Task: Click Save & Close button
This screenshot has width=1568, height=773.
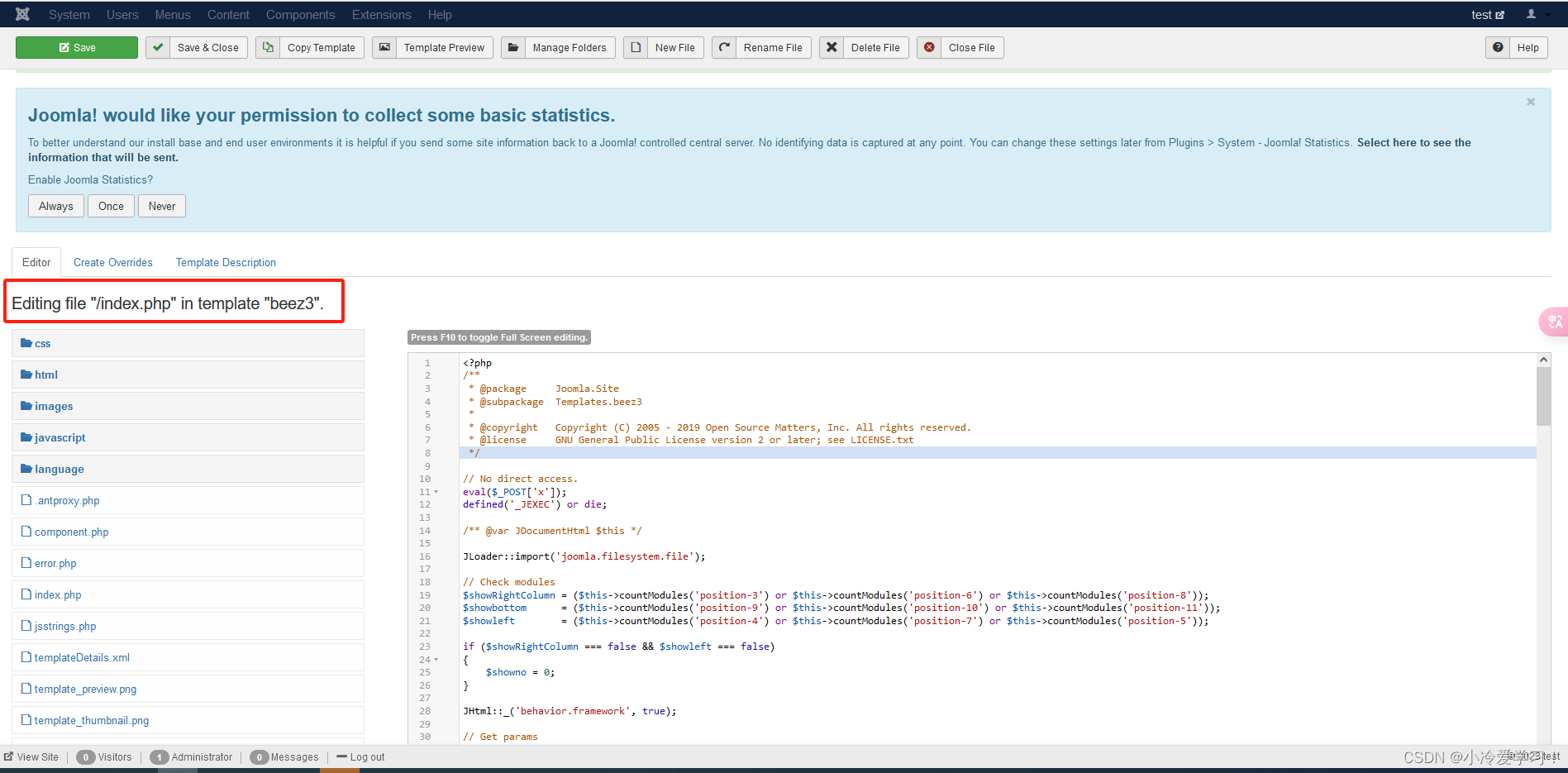Action: [x=197, y=47]
